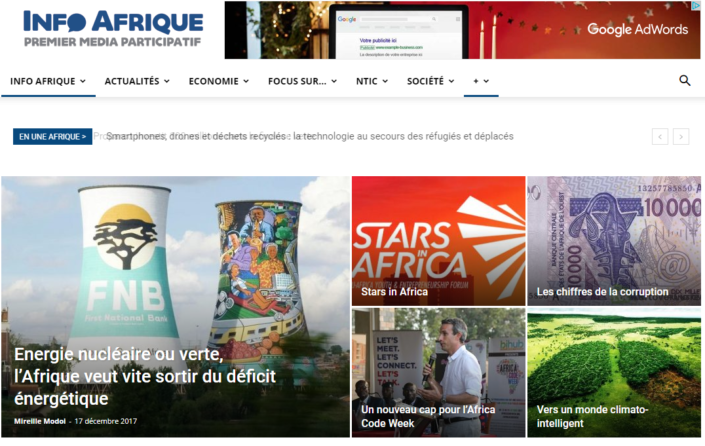Open Energie nucléaire ou verte article
The image size is (705, 446).
145,376
